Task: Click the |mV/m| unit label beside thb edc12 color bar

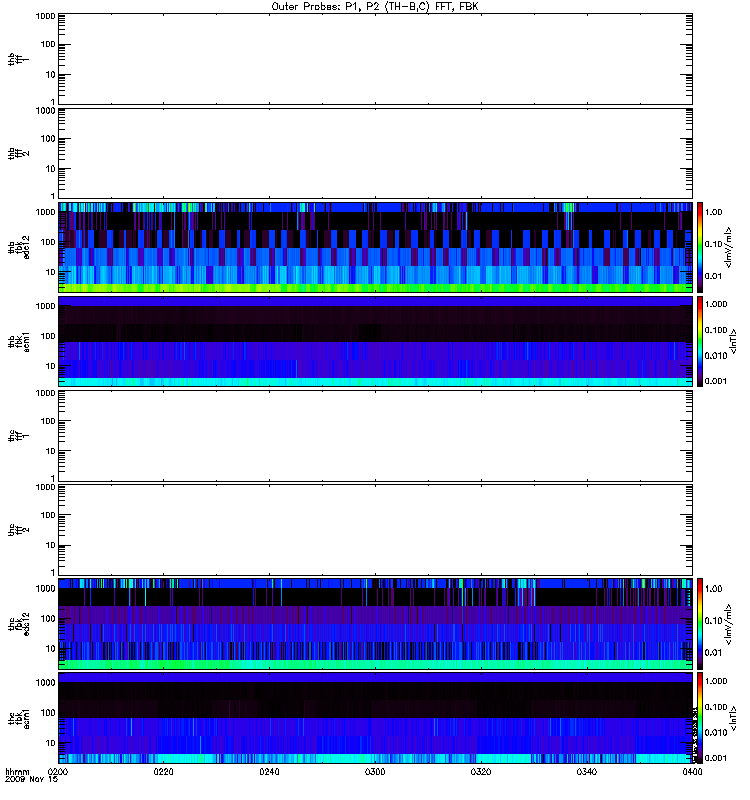Action: click(728, 247)
